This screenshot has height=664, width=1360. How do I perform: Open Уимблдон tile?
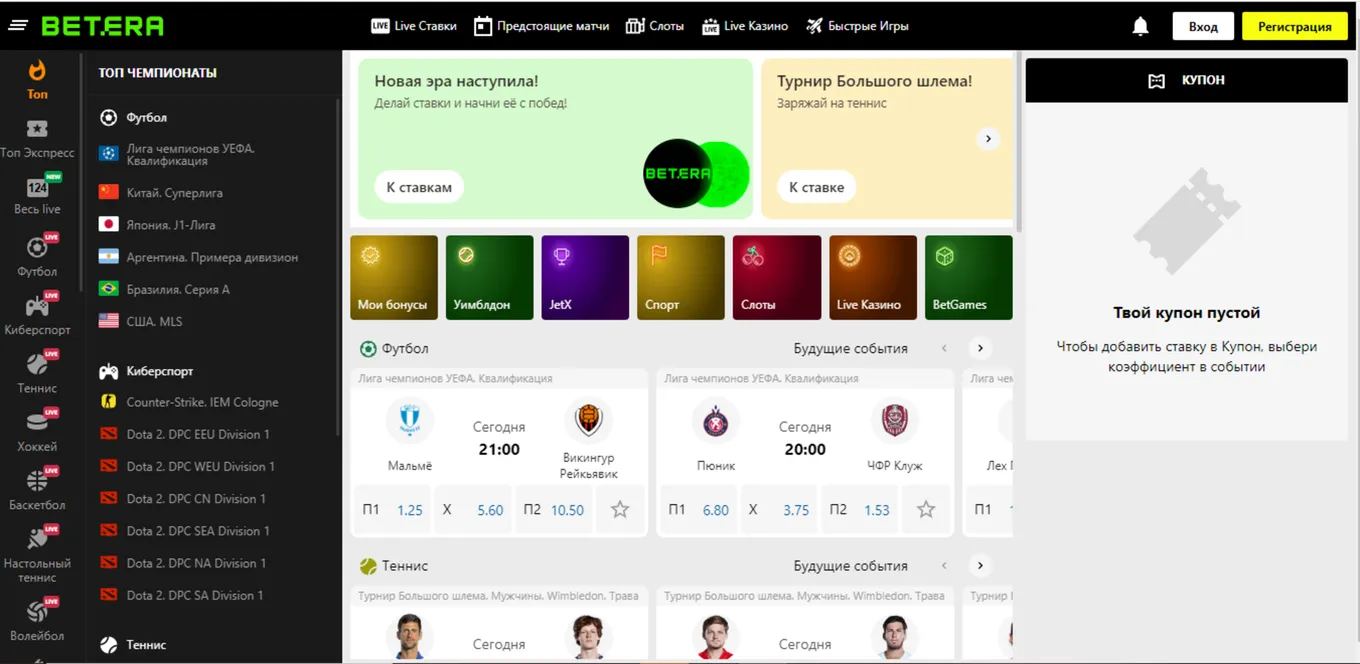pos(489,278)
